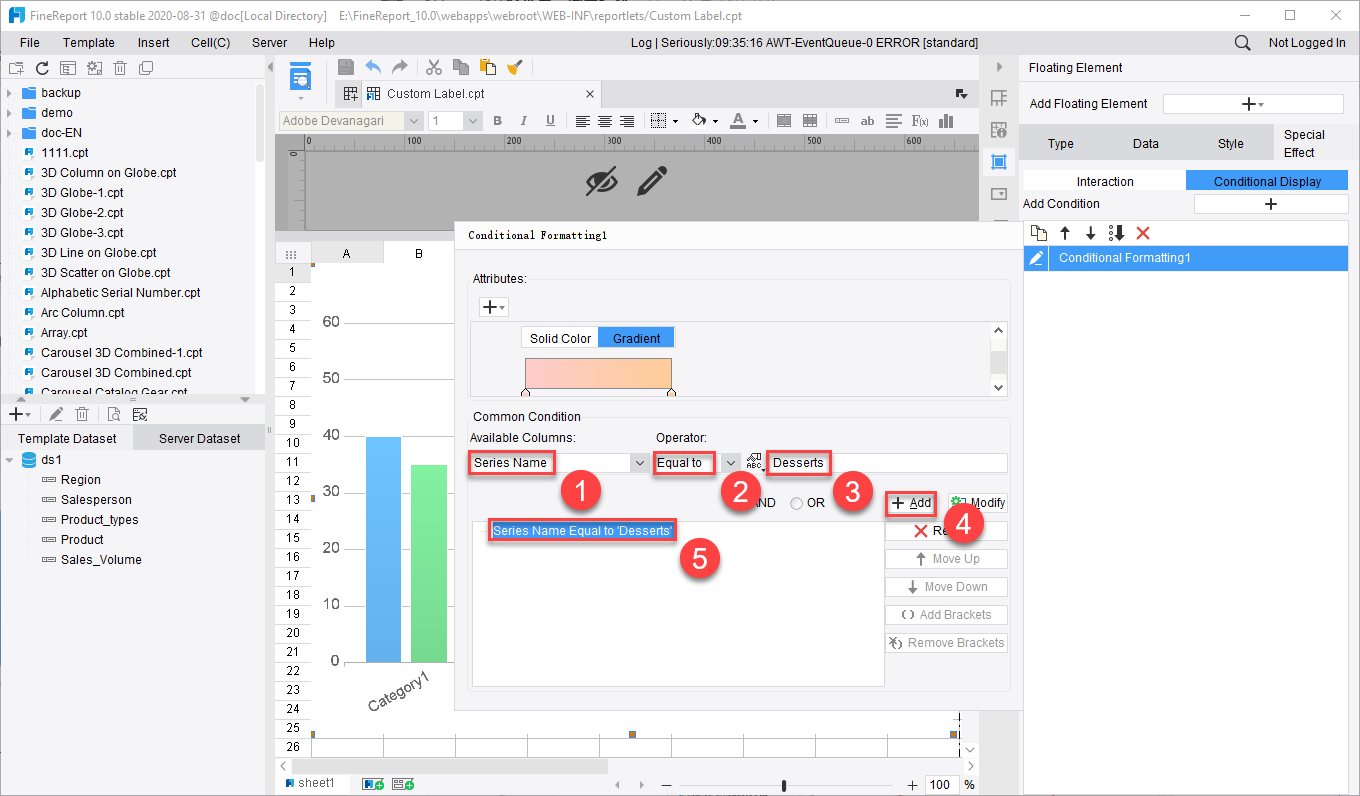The image size is (1360, 796).
Task: Click the Not Logged In link
Action: coord(1307,43)
